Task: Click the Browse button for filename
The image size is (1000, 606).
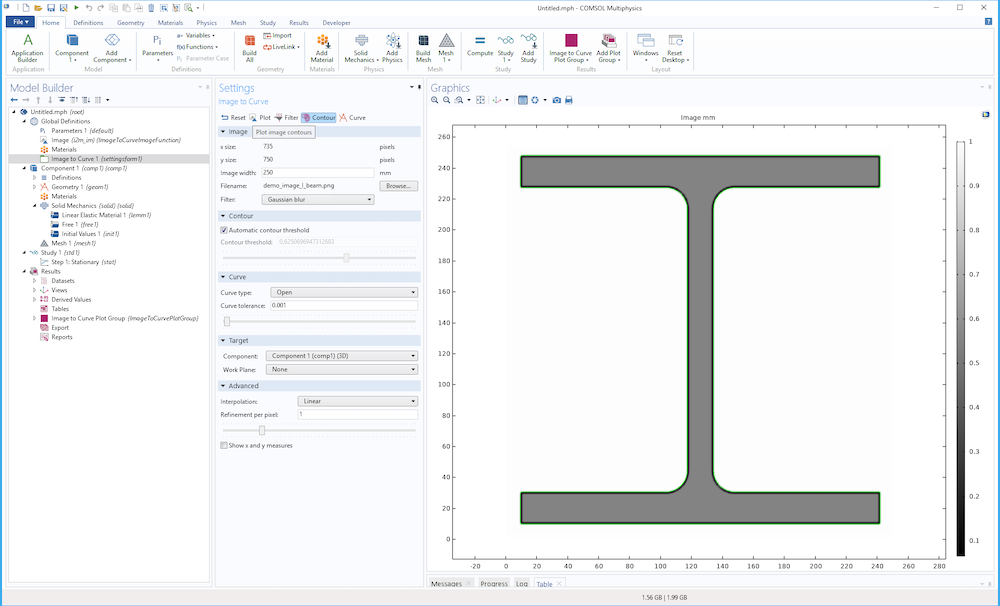Action: coord(400,186)
